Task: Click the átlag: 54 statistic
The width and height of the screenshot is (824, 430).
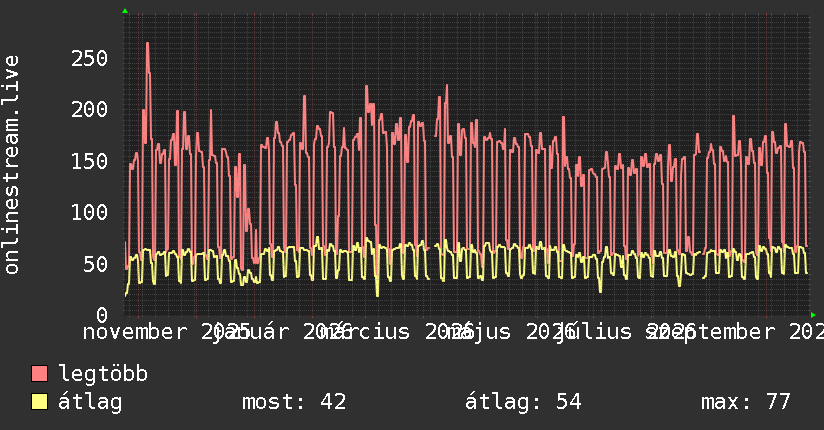Action: pos(523,402)
